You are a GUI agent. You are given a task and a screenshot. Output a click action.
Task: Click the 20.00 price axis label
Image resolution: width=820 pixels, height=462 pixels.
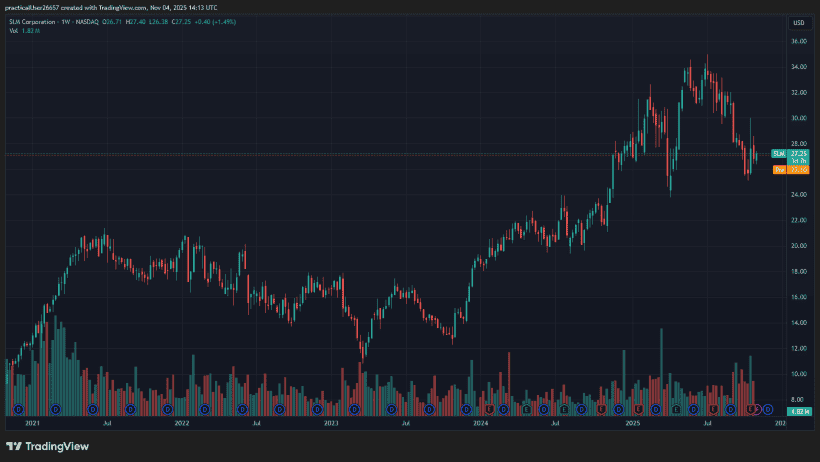click(798, 246)
